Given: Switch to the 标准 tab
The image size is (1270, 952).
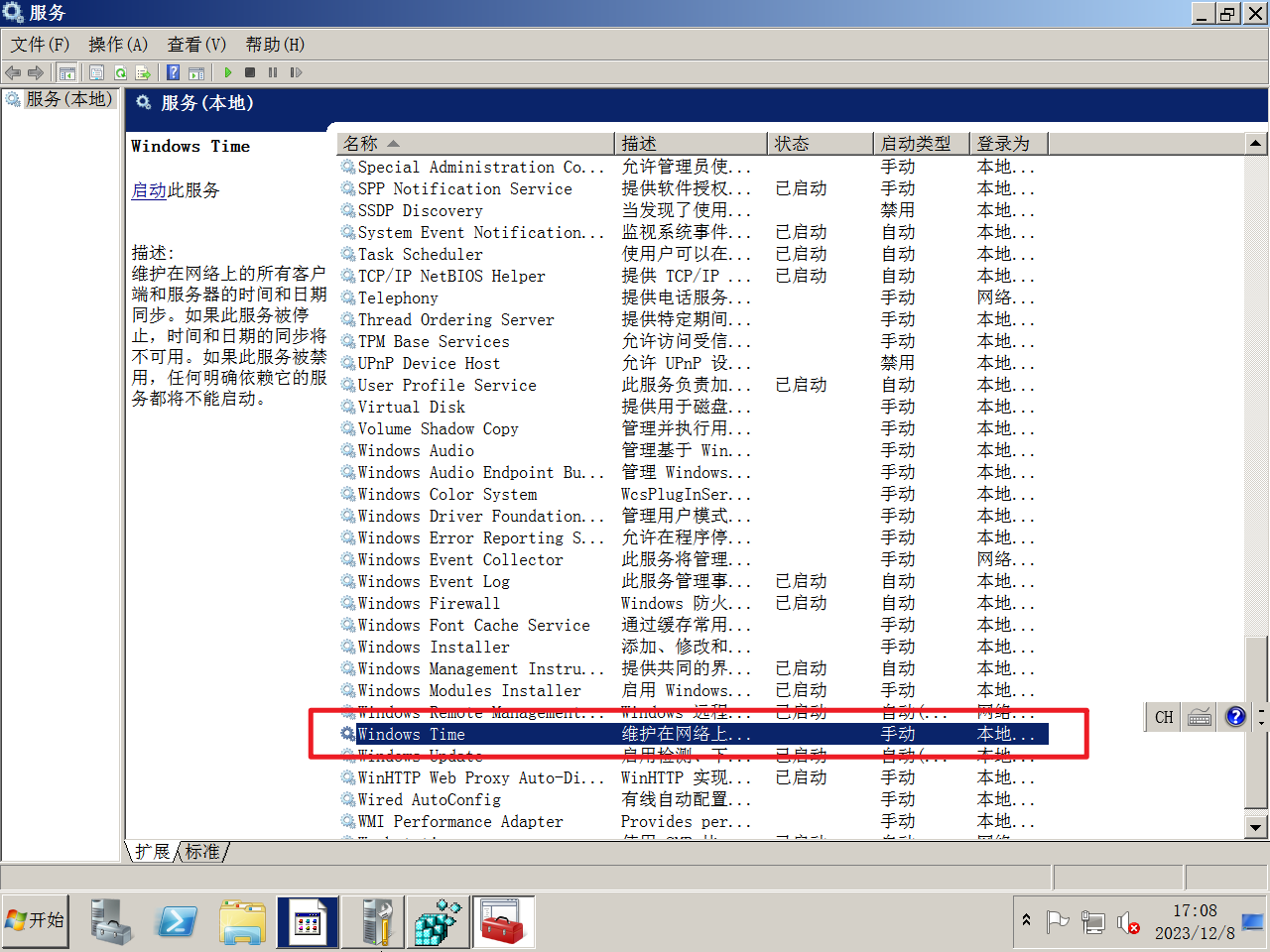Looking at the screenshot, I should coord(202,852).
